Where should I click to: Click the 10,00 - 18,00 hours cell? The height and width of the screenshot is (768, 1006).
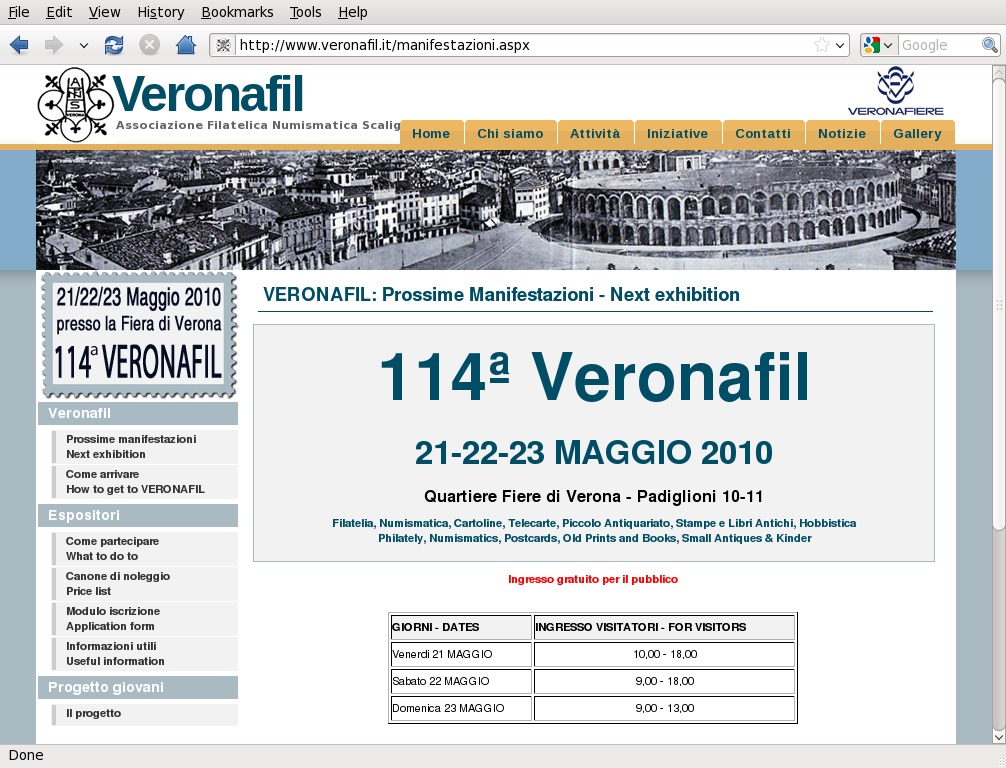pos(665,654)
